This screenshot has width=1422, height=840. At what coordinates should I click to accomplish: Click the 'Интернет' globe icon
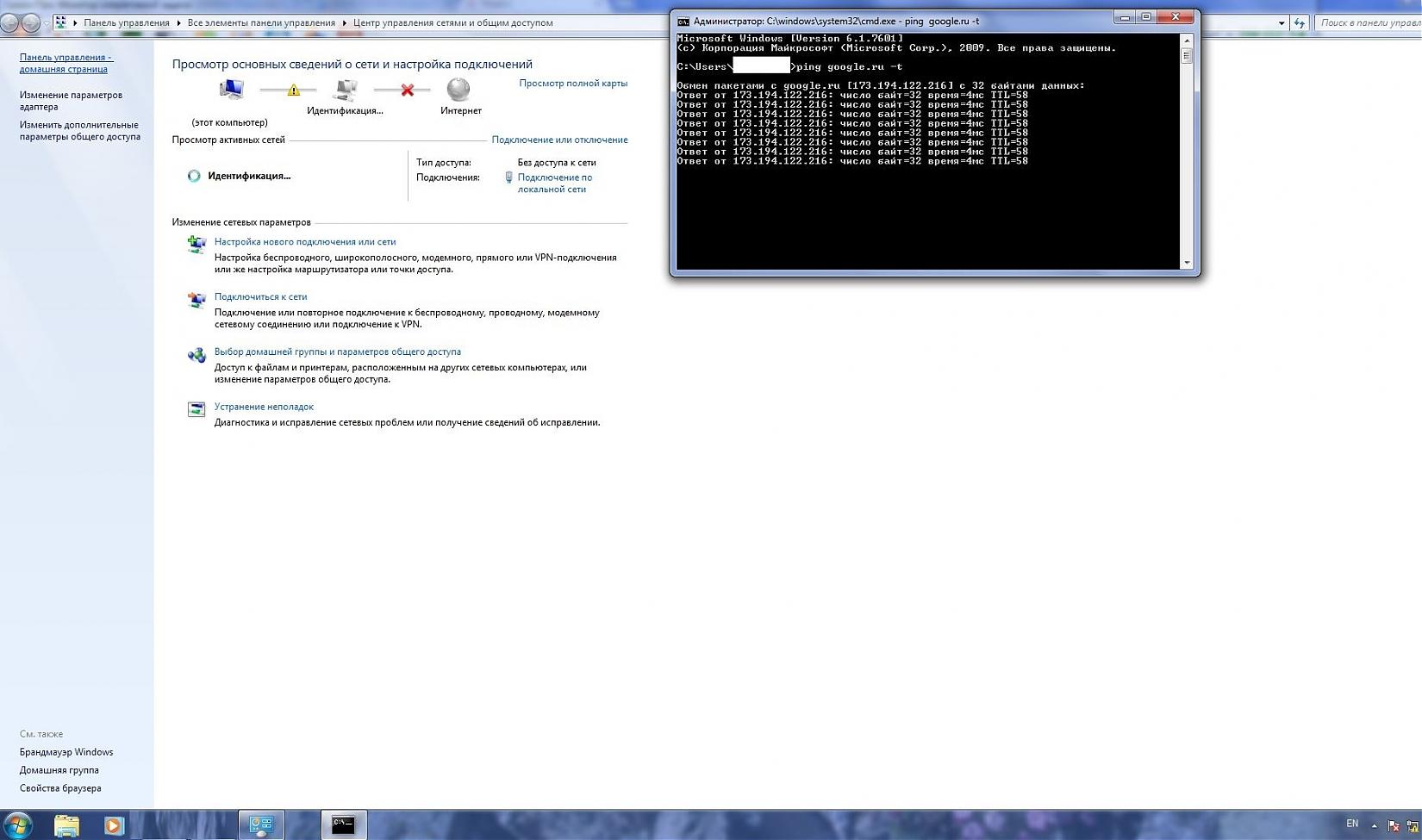pos(458,90)
